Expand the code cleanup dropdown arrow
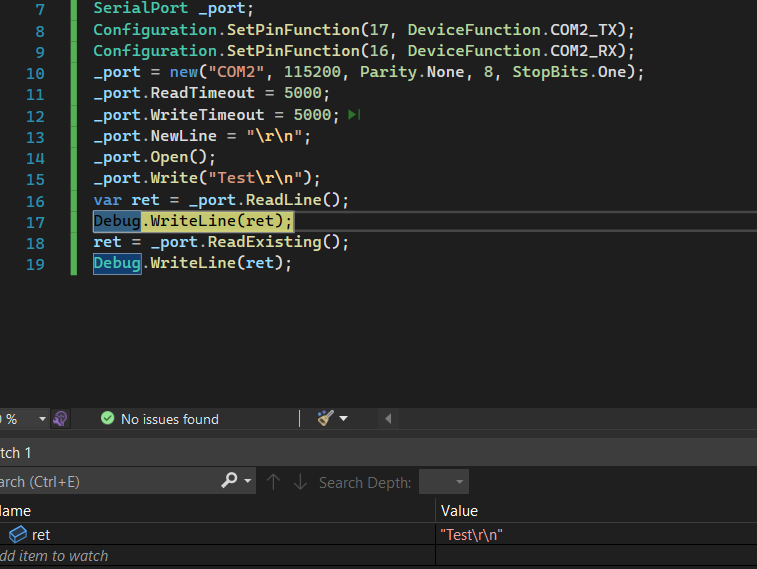Image resolution: width=757 pixels, height=569 pixels. [x=344, y=418]
